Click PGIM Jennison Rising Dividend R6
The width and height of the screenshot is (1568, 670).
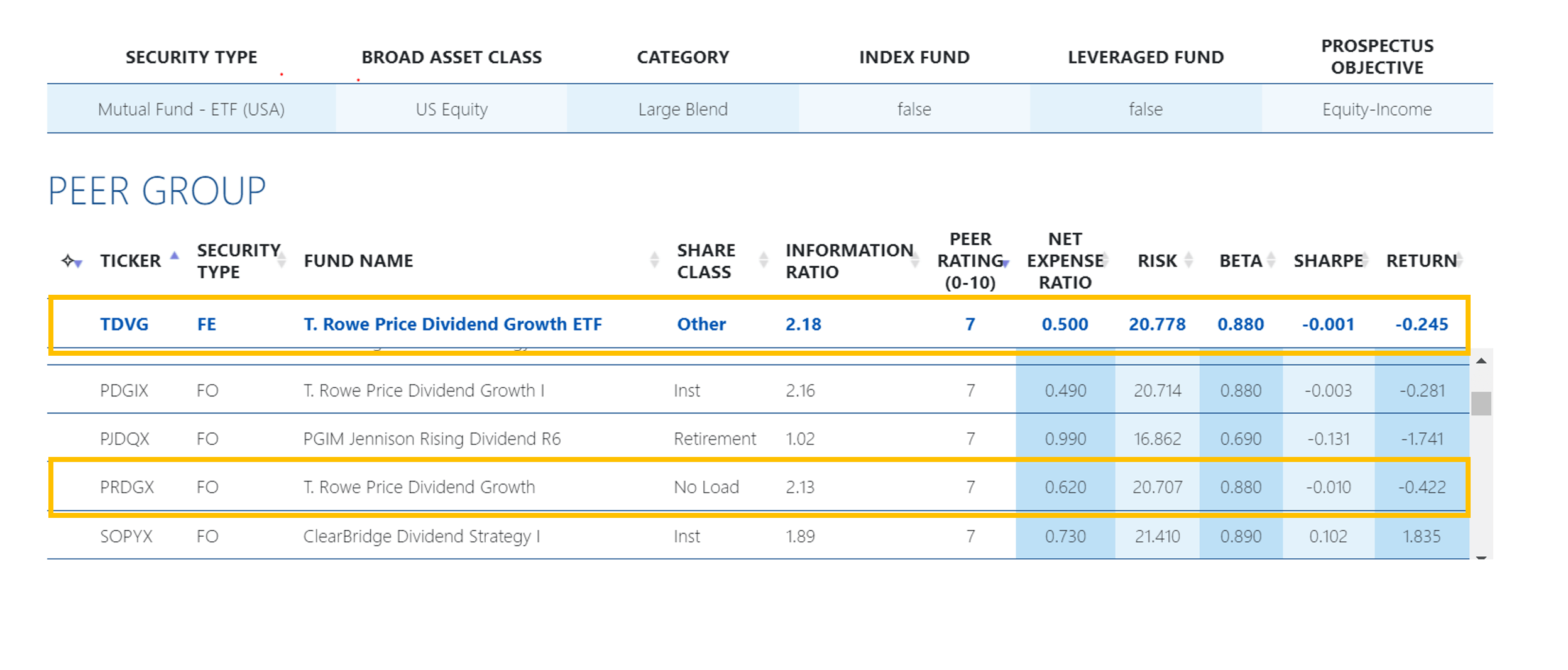[432, 439]
